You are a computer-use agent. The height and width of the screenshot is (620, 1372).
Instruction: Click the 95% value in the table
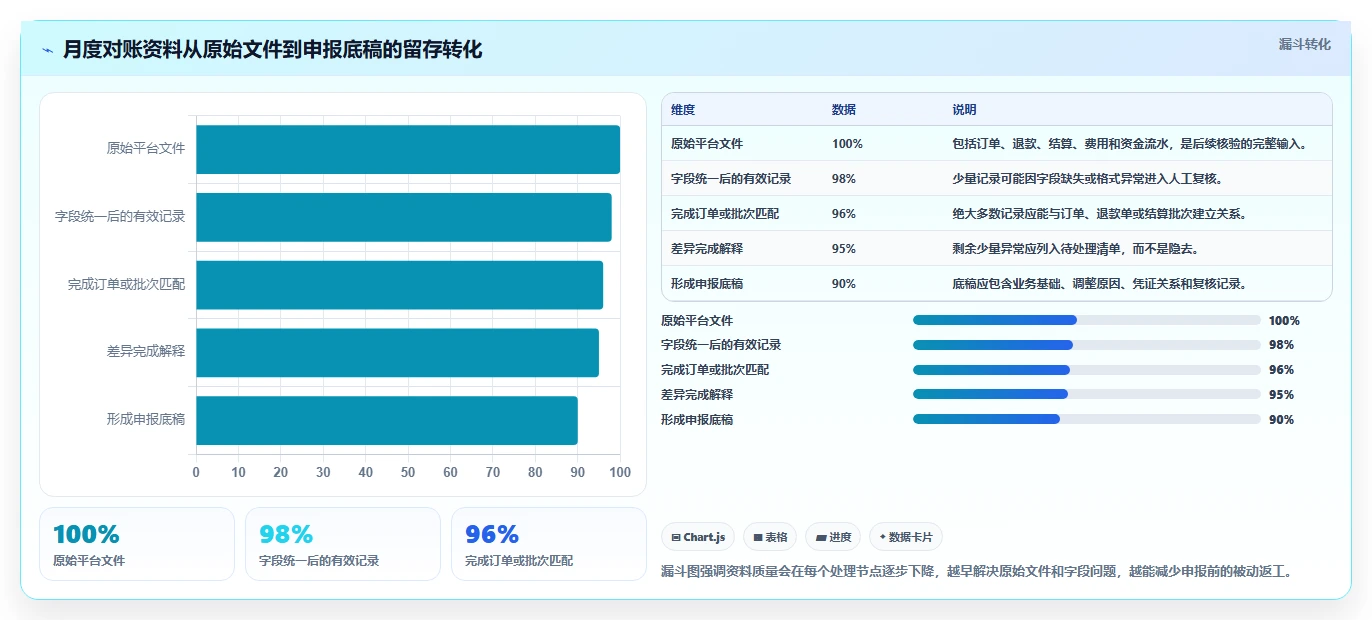[x=844, y=249]
